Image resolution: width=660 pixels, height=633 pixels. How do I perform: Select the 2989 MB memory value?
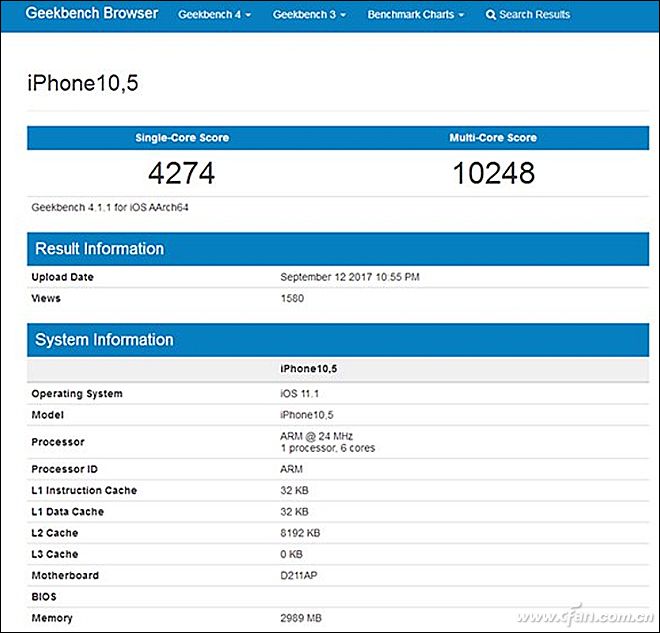pos(301,618)
